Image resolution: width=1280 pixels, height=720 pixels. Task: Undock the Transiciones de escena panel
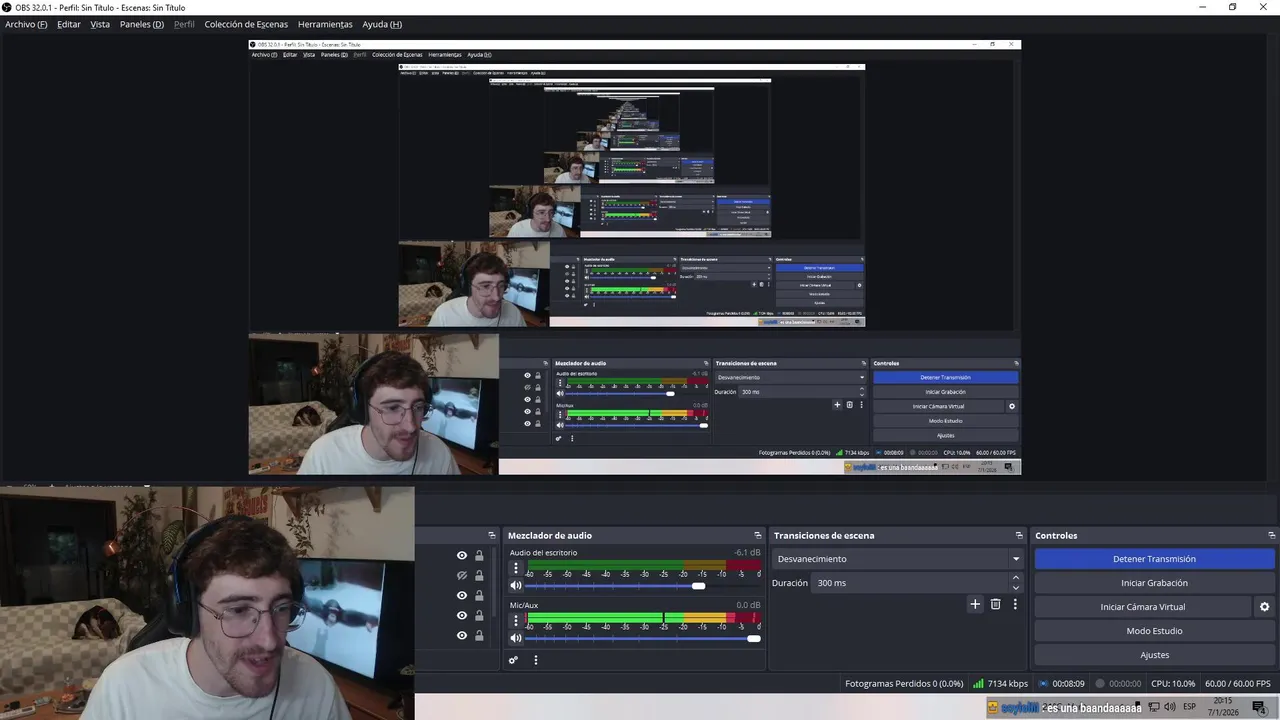[x=1019, y=536]
